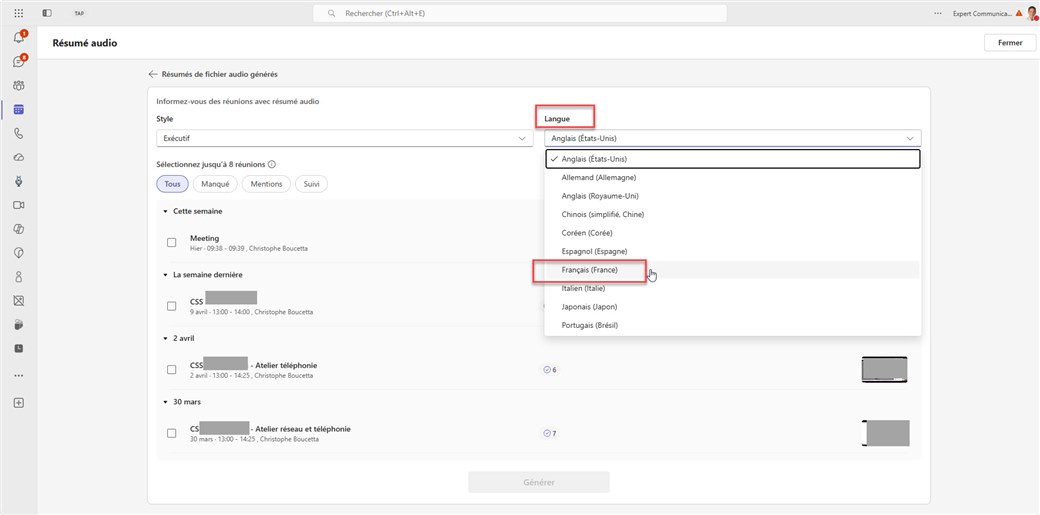1040x515 pixels.
Task: Select the Atelier réseau et téléphonie checkbox
Action: pos(172,433)
